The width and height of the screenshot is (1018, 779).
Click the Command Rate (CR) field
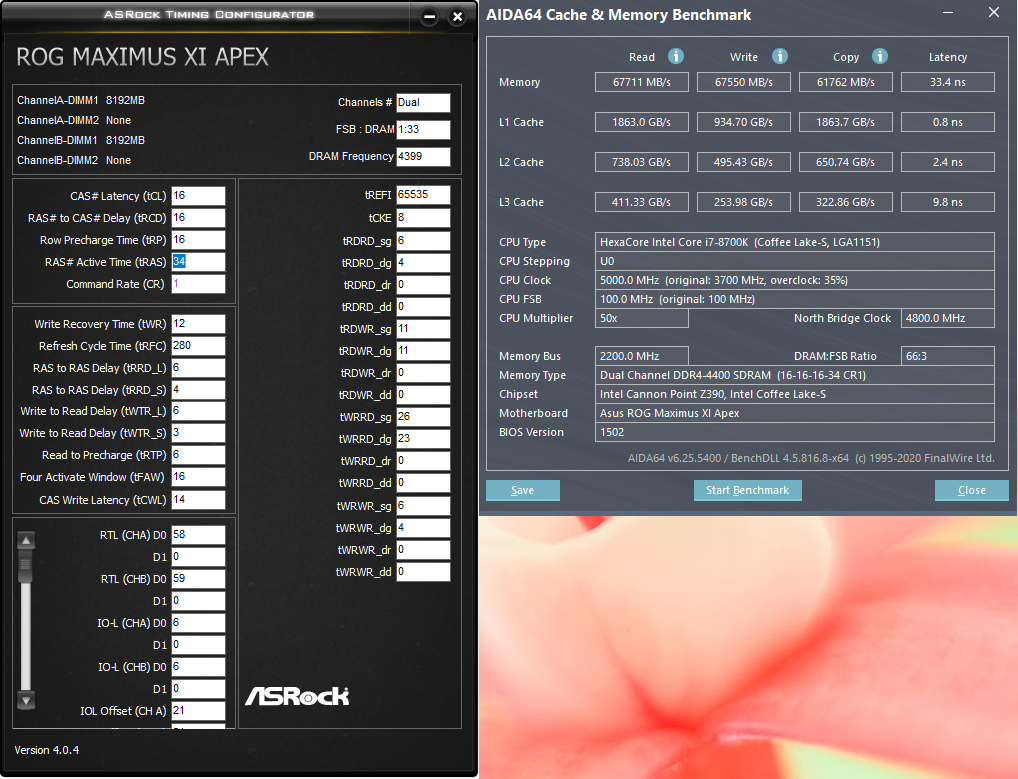198,284
